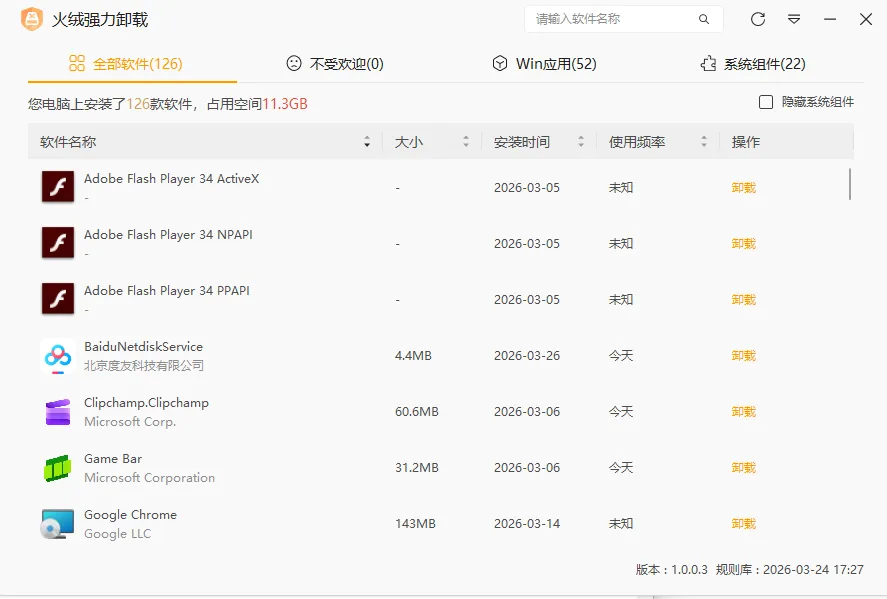887x599 pixels.
Task: Uninstall Game Bar
Action: [744, 467]
